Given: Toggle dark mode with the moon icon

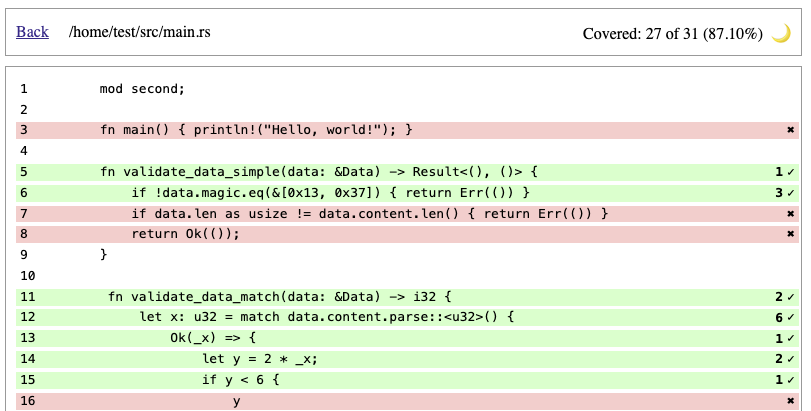Looking at the screenshot, I should [780, 34].
